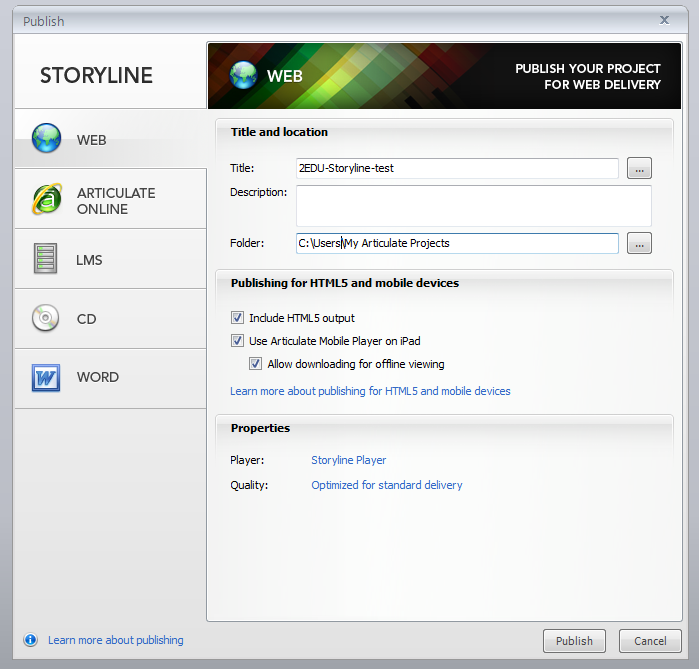This screenshot has width=699, height=669.
Task: Open the LMS publish tab
Action: (x=111, y=259)
